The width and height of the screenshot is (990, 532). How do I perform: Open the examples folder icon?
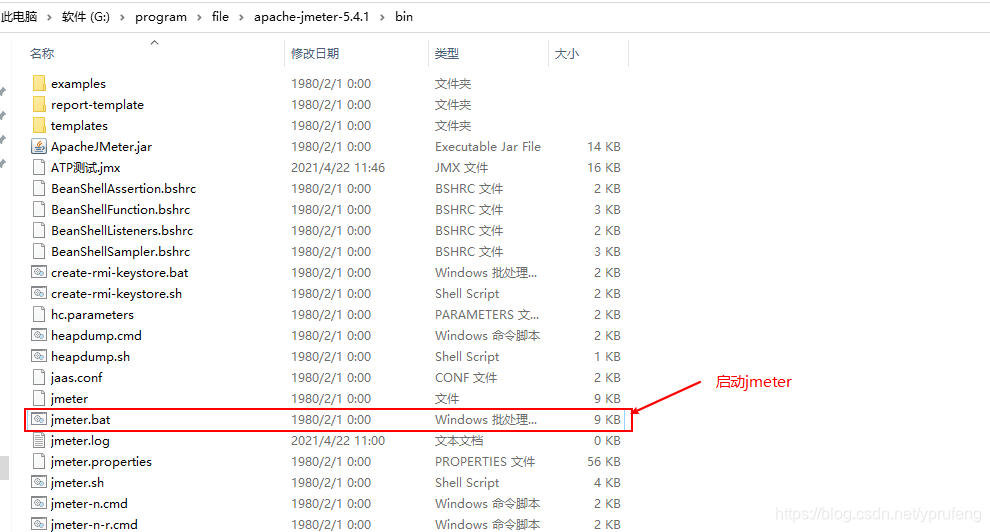click(x=39, y=83)
